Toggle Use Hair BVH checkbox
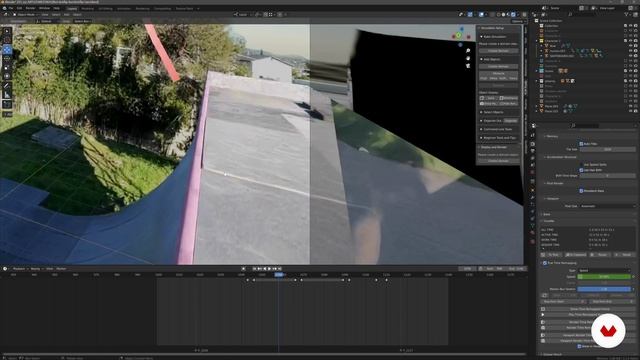Screen dimensions: 640x360 click(581, 170)
